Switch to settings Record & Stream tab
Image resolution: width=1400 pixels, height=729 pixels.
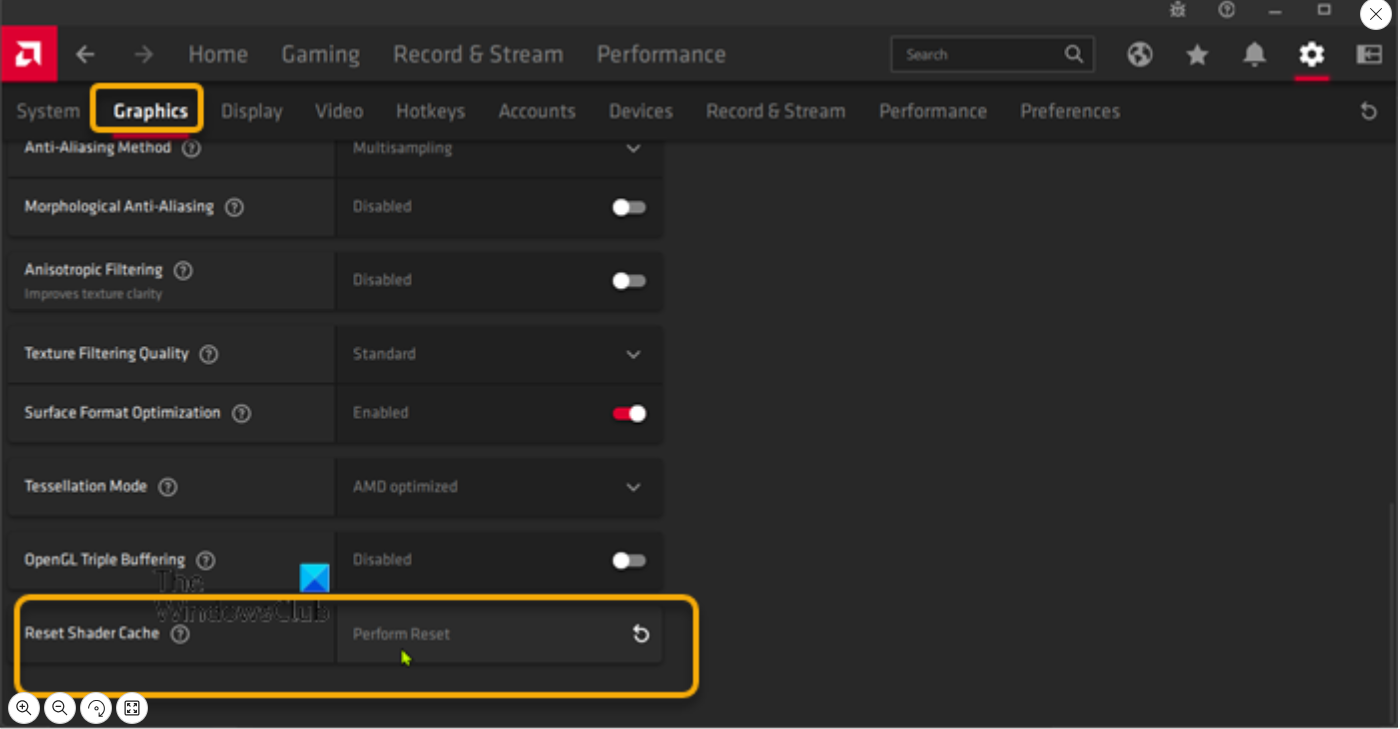tap(776, 111)
